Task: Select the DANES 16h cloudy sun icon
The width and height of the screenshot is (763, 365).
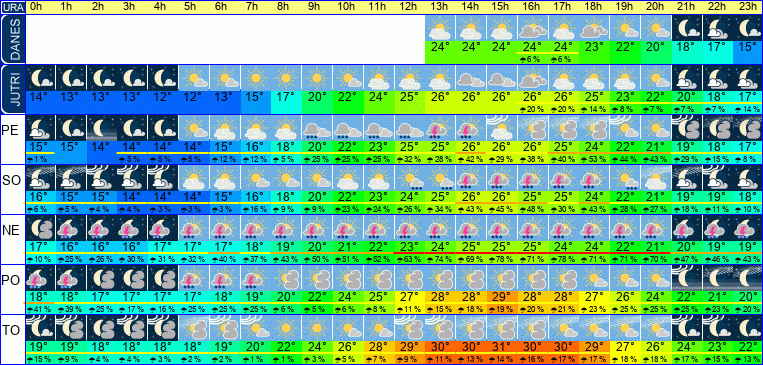Action: 533,28
